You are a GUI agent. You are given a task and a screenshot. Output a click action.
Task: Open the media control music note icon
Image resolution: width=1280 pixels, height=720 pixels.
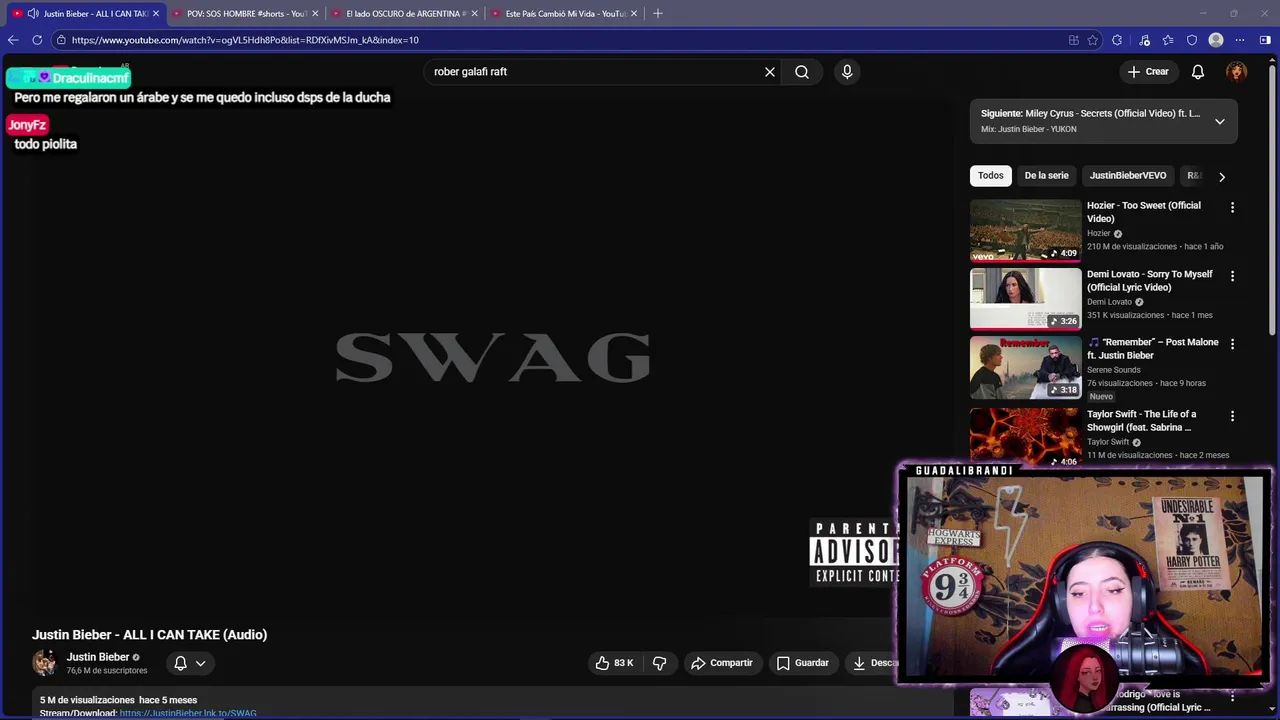tap(1144, 40)
